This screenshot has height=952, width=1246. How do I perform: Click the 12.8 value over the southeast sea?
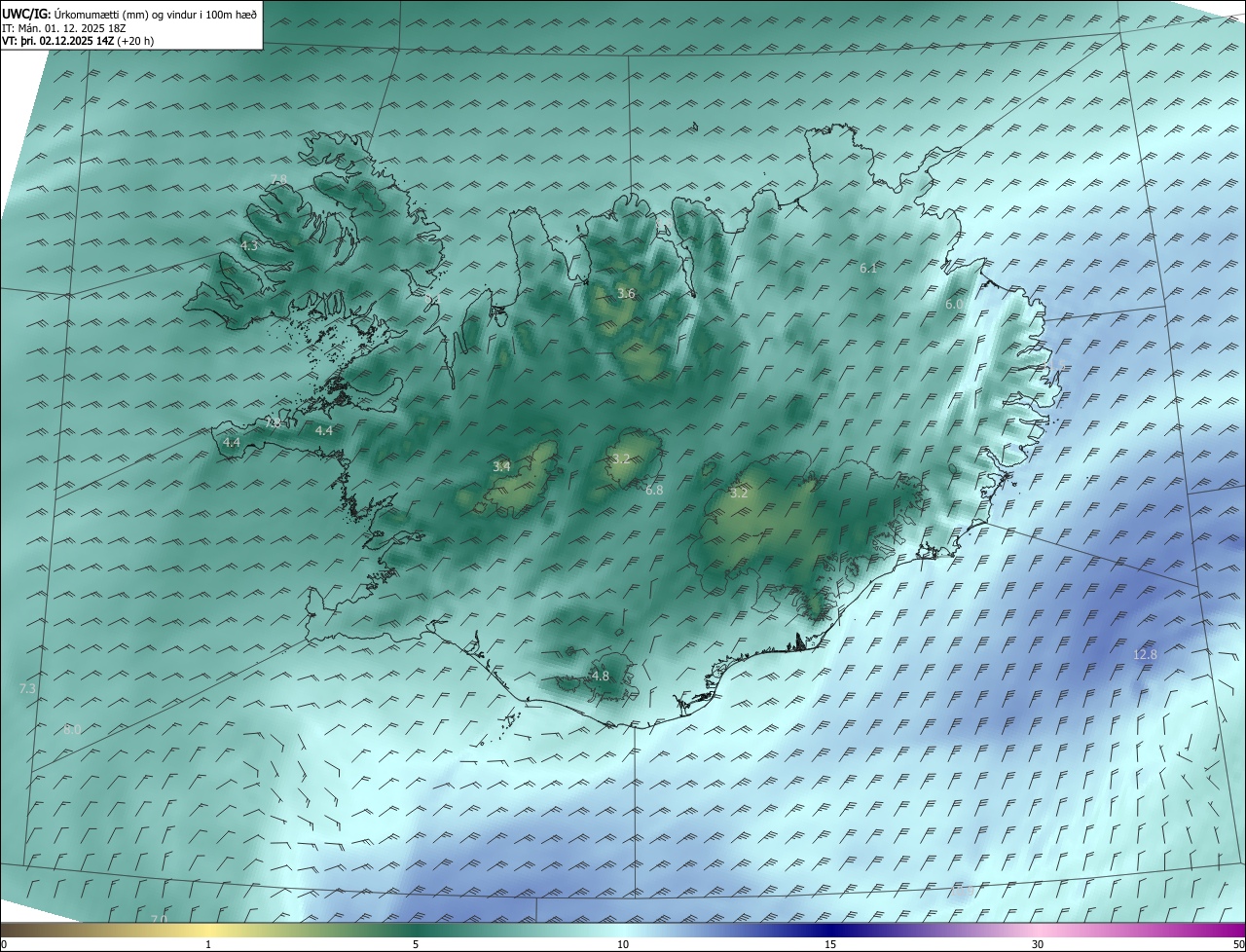tap(1146, 655)
